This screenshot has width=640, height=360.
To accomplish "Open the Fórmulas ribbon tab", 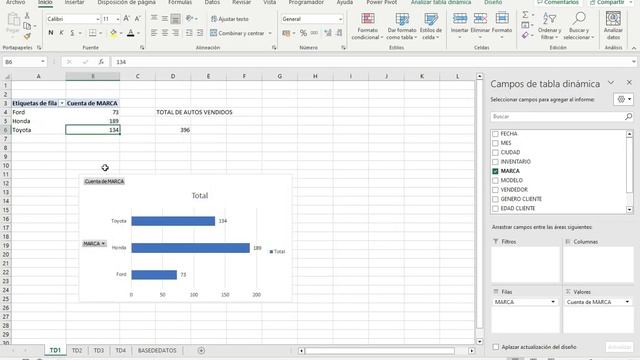I will click(180, 2).
